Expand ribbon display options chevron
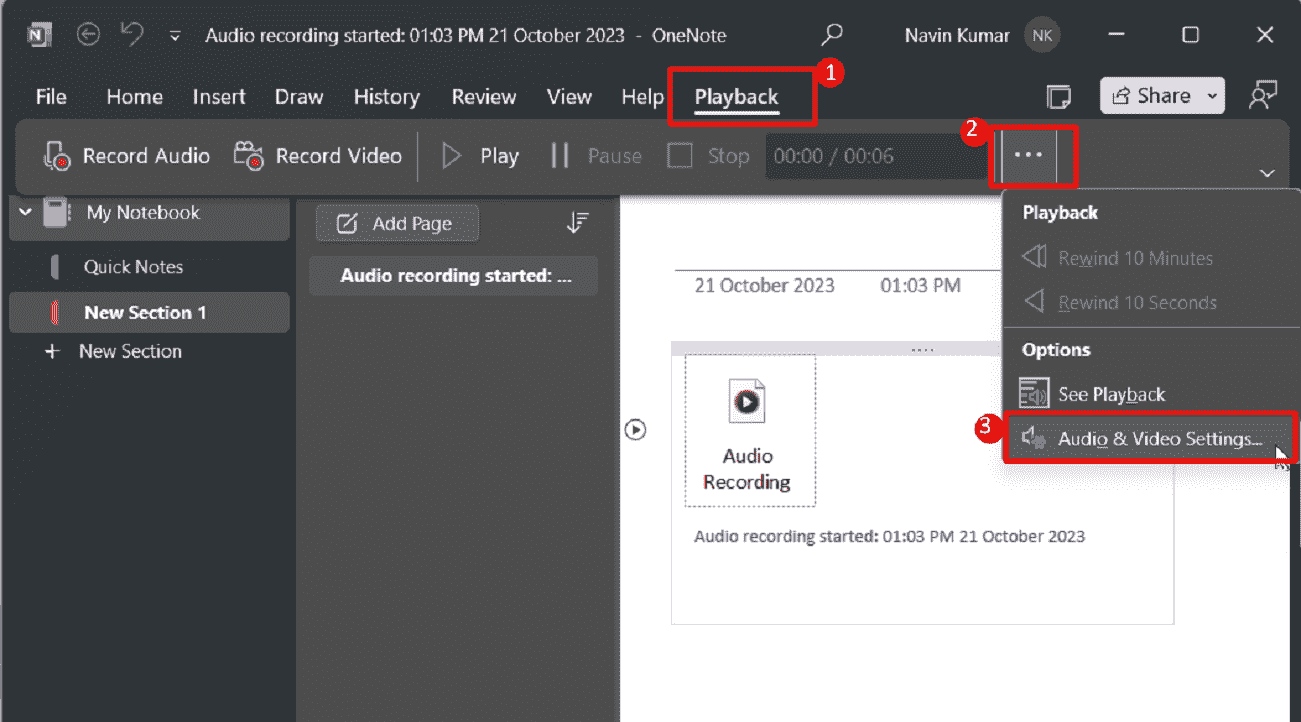Viewport: 1301px width, 722px height. tap(1267, 173)
